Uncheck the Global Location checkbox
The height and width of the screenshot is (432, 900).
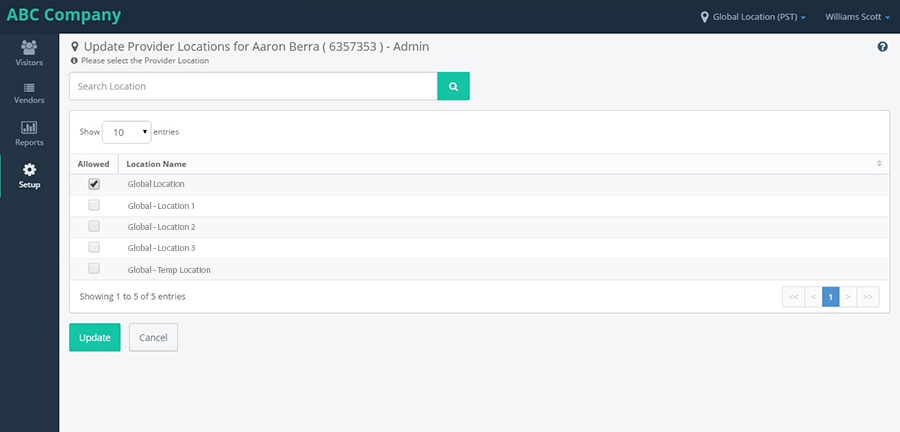(94, 184)
